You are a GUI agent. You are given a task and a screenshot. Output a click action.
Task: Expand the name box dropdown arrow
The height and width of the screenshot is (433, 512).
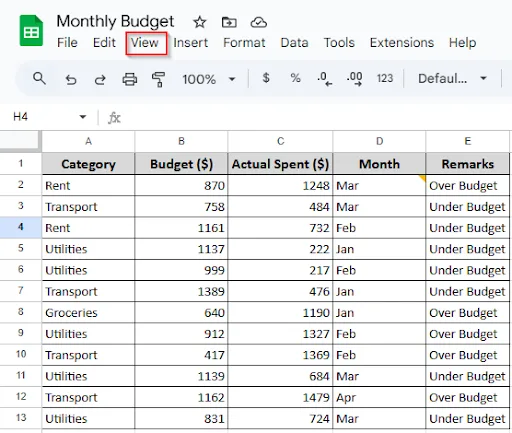pyautogui.click(x=83, y=117)
